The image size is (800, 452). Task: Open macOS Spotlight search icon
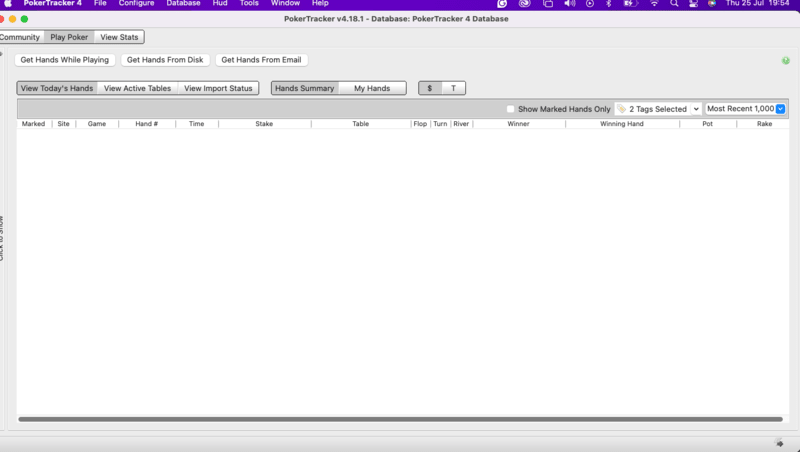pos(675,4)
